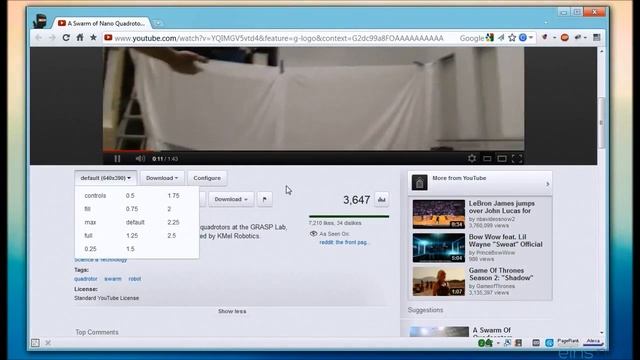Reload the page with the refresh icon
The image size is (640, 360).
pyautogui.click(x=66, y=38)
